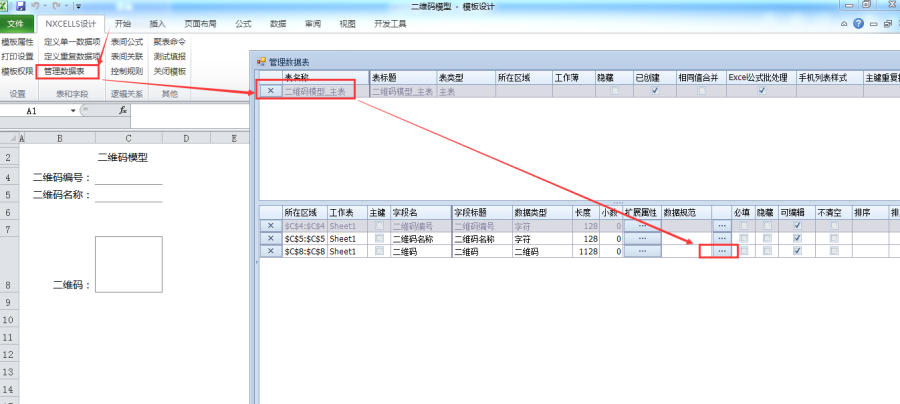Image resolution: width=900 pixels, height=404 pixels.
Task: Delete the 二维码模型_主表 row with X icon
Action: pos(270,91)
